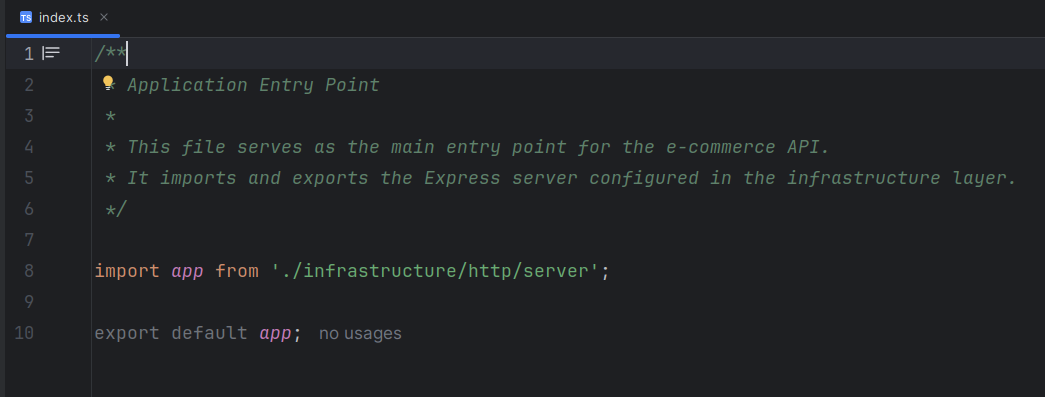The width and height of the screenshot is (1045, 397).
Task: Place cursor on 'Application Entry Point' comment
Action: (253, 85)
